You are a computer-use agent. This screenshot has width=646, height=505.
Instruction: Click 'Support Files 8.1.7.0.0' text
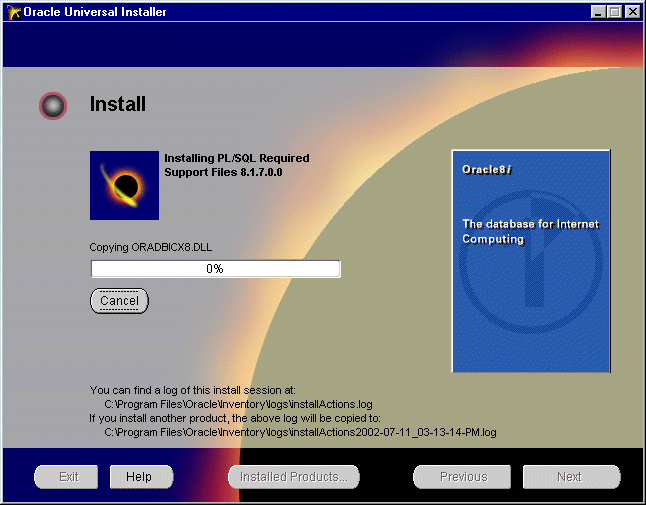point(223,172)
